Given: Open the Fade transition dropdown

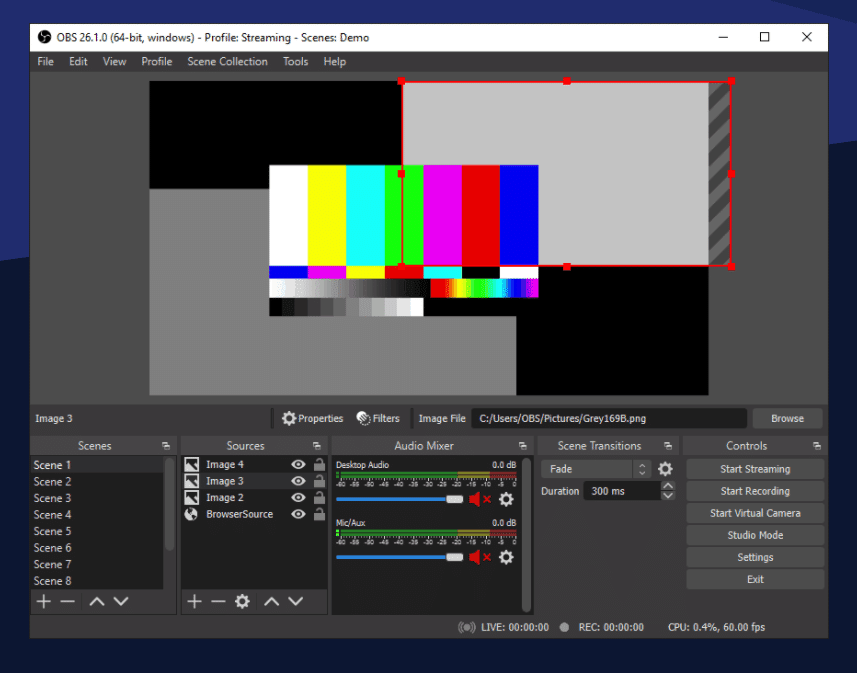Looking at the screenshot, I should [x=596, y=469].
